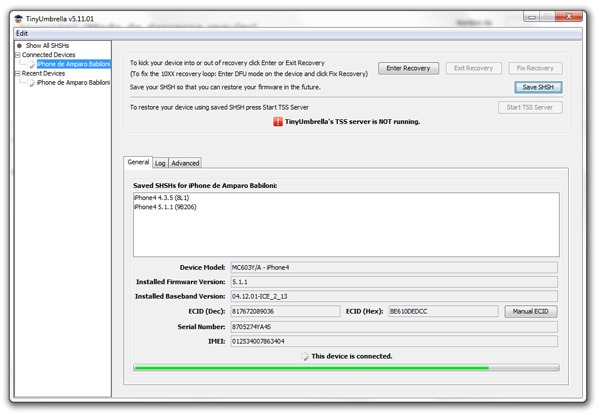Select recent device iPhone de Amparo Babiloni
The image size is (600, 415).
click(73, 83)
